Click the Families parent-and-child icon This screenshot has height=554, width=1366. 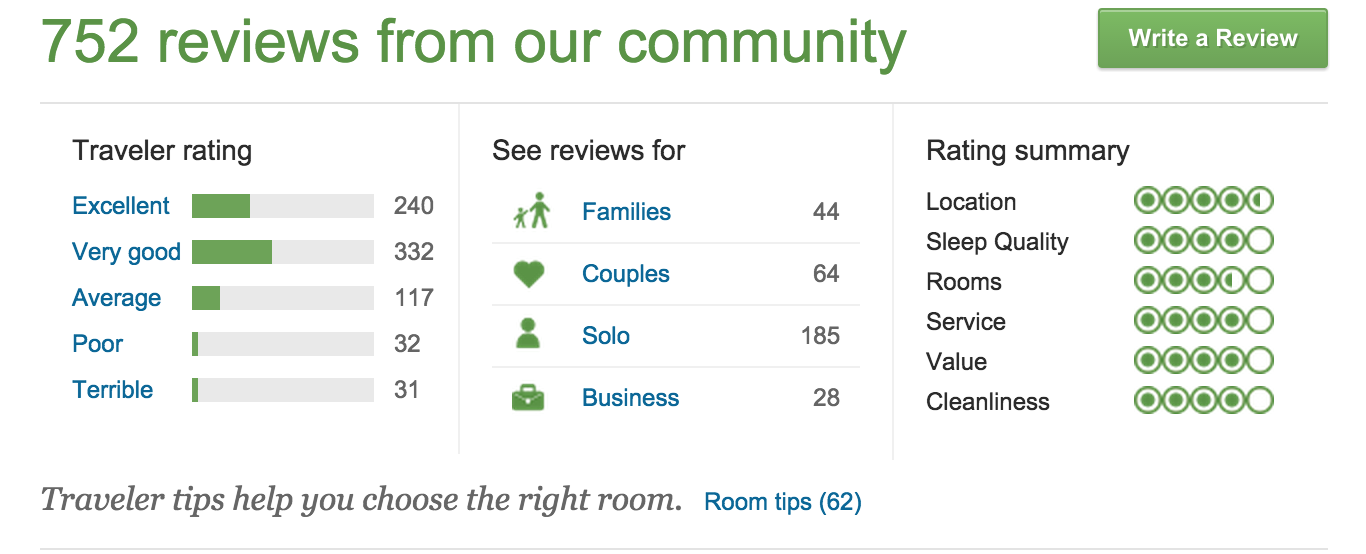click(x=532, y=211)
